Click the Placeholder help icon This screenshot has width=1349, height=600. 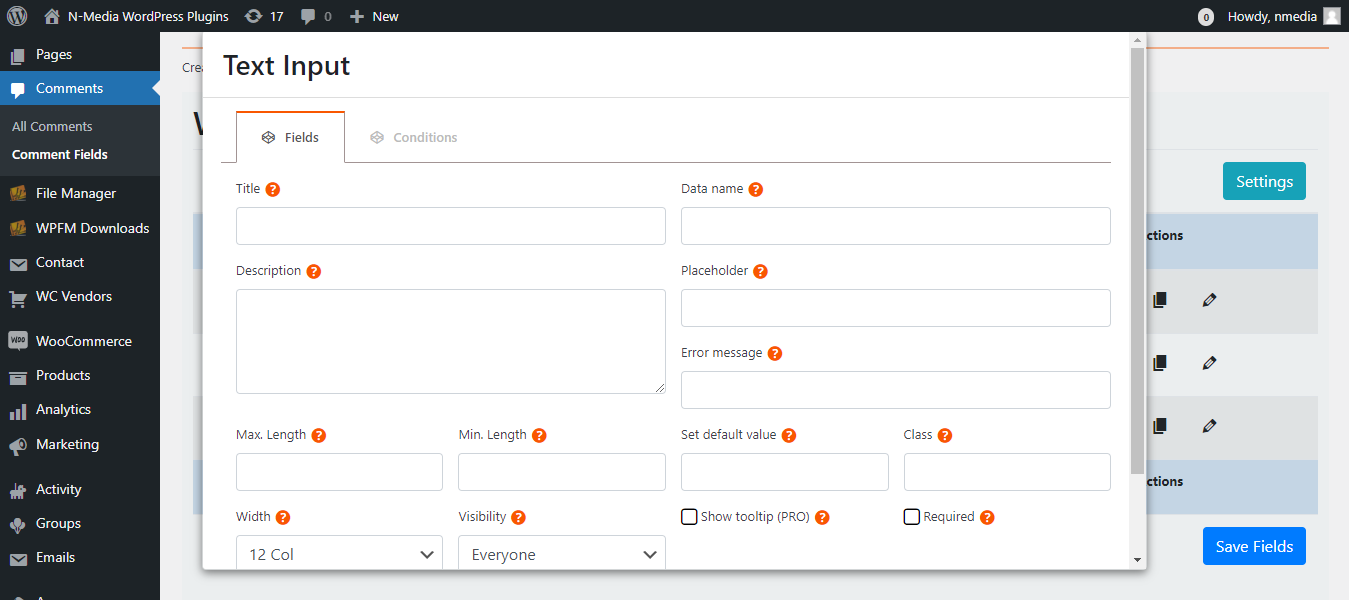[761, 271]
